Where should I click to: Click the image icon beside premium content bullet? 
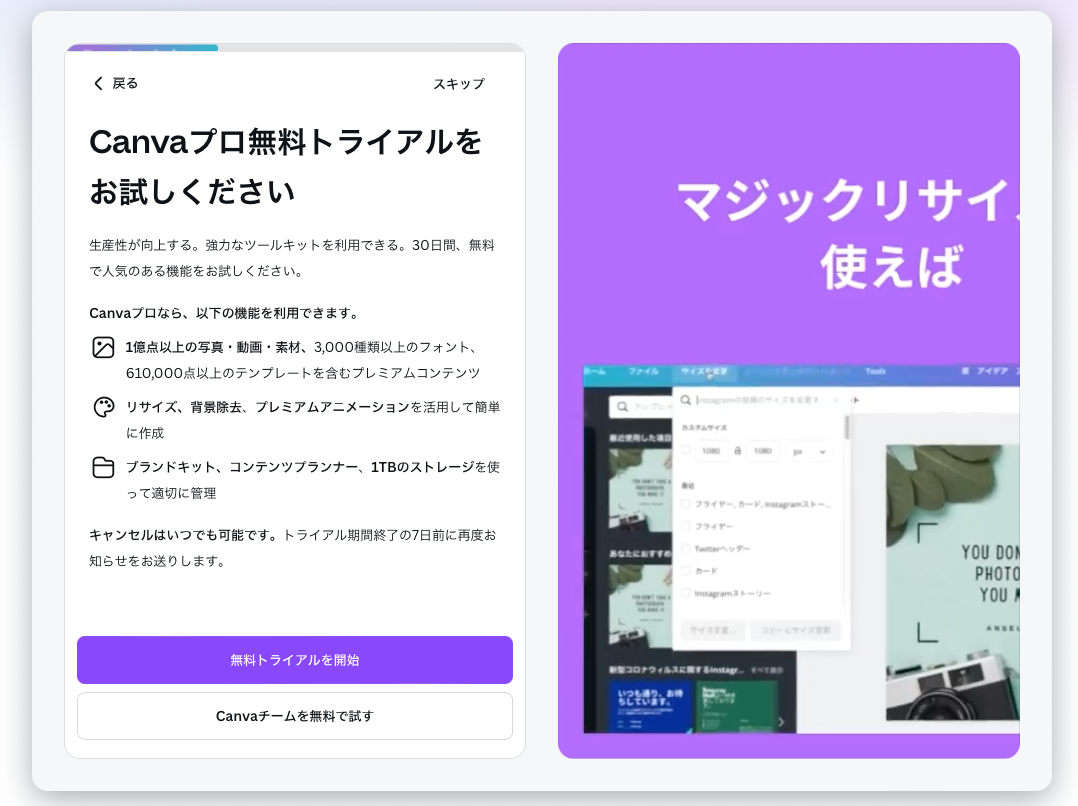pos(103,347)
